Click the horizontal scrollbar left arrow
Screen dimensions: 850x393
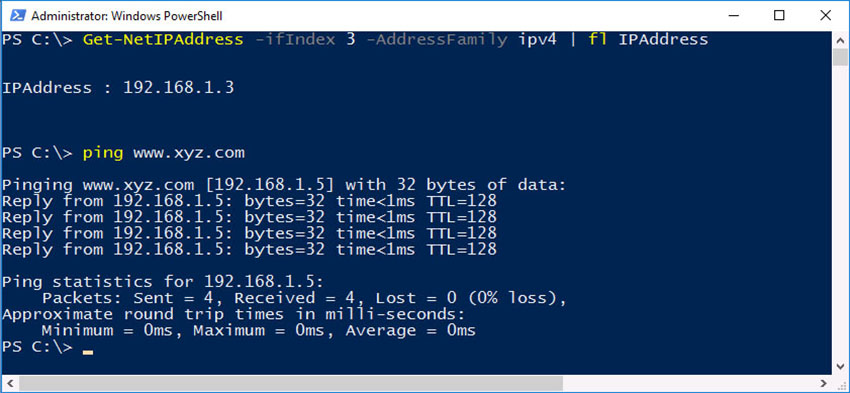point(10,383)
